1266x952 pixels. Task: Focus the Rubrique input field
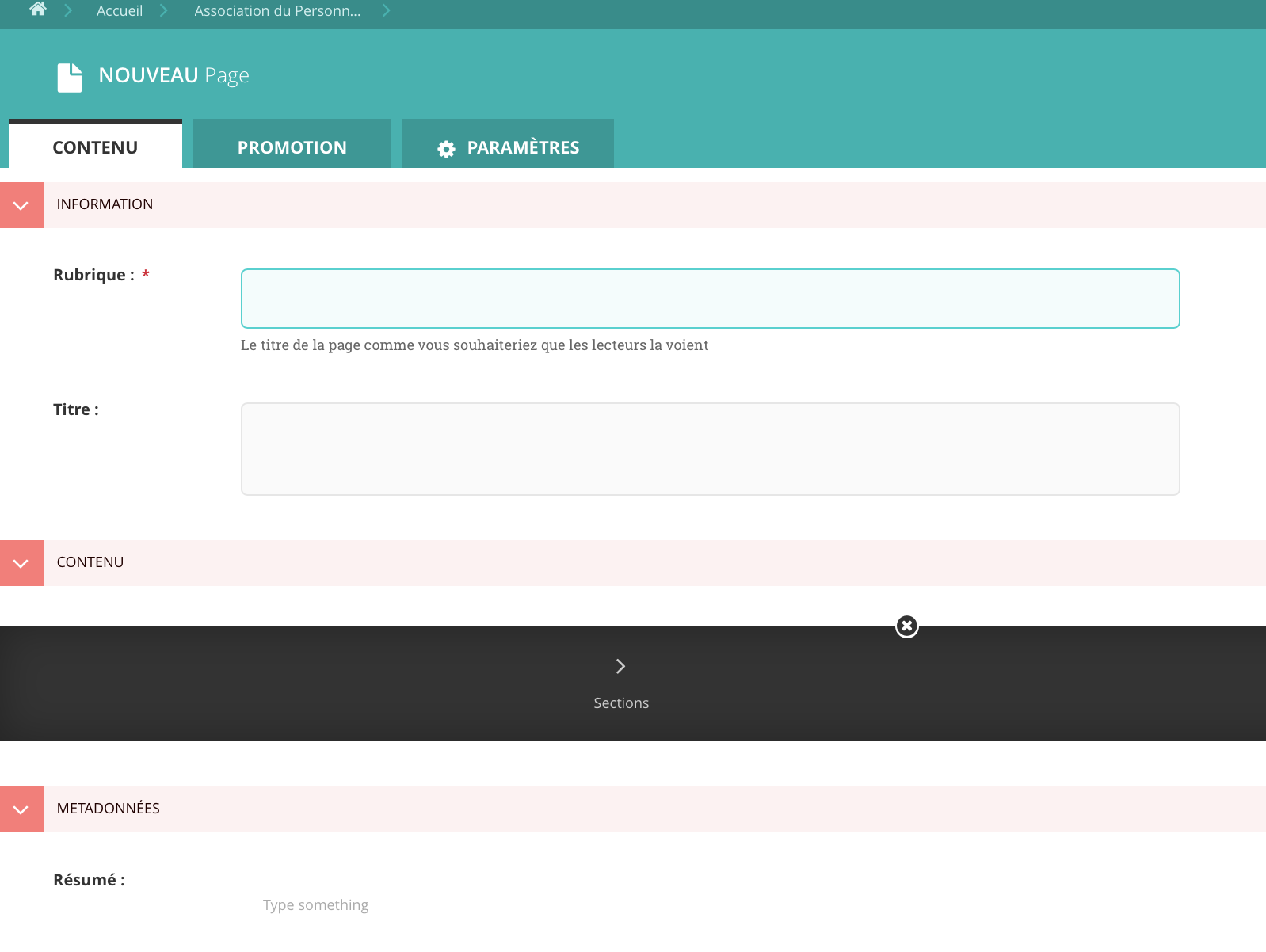pos(710,299)
